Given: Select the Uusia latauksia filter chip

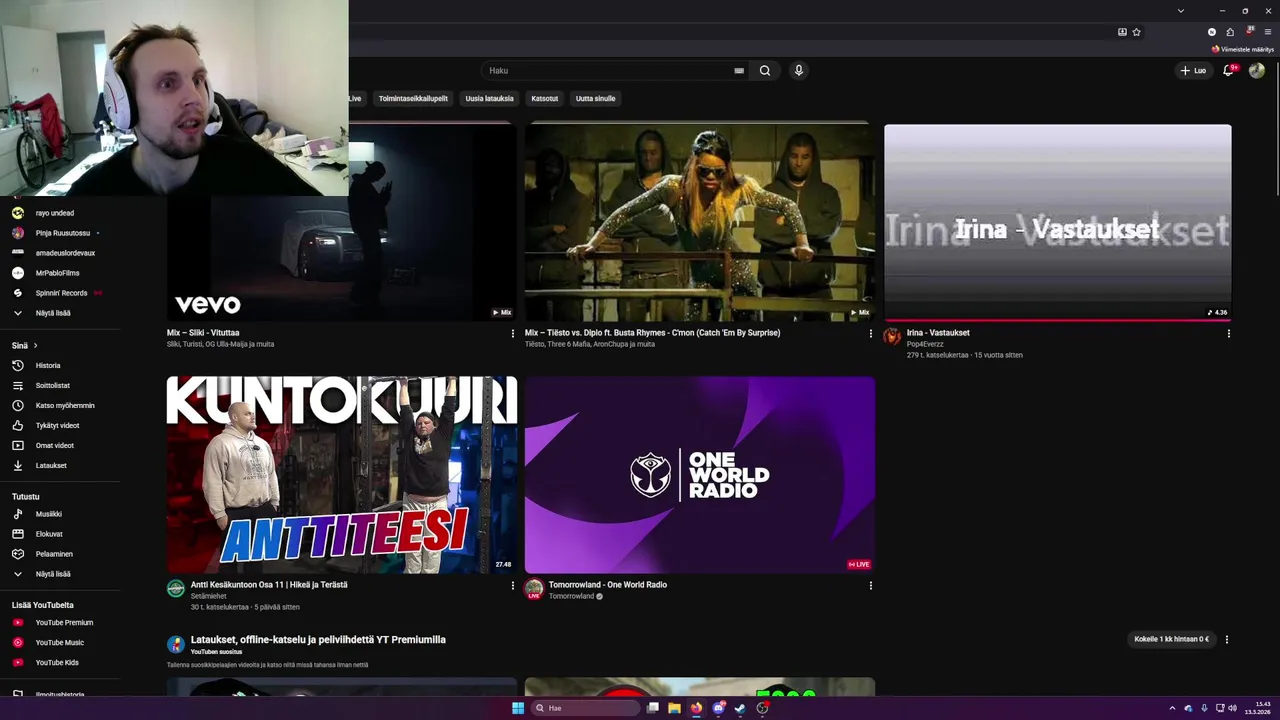Looking at the screenshot, I should 489,98.
